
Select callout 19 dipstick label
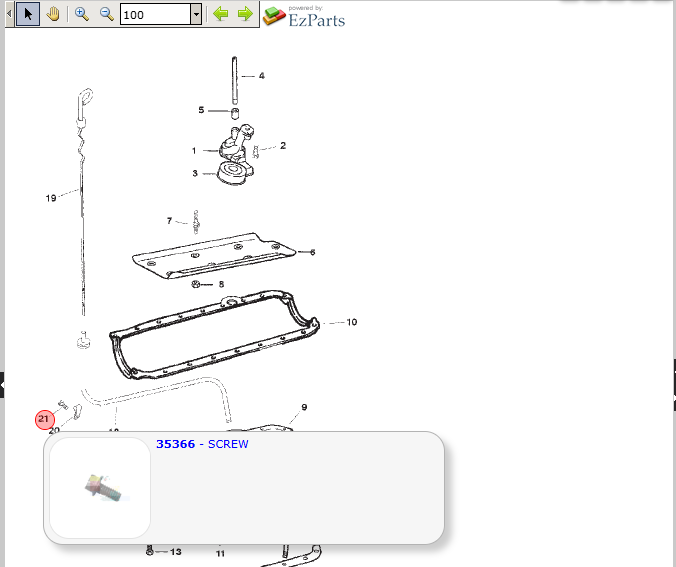pyautogui.click(x=51, y=198)
